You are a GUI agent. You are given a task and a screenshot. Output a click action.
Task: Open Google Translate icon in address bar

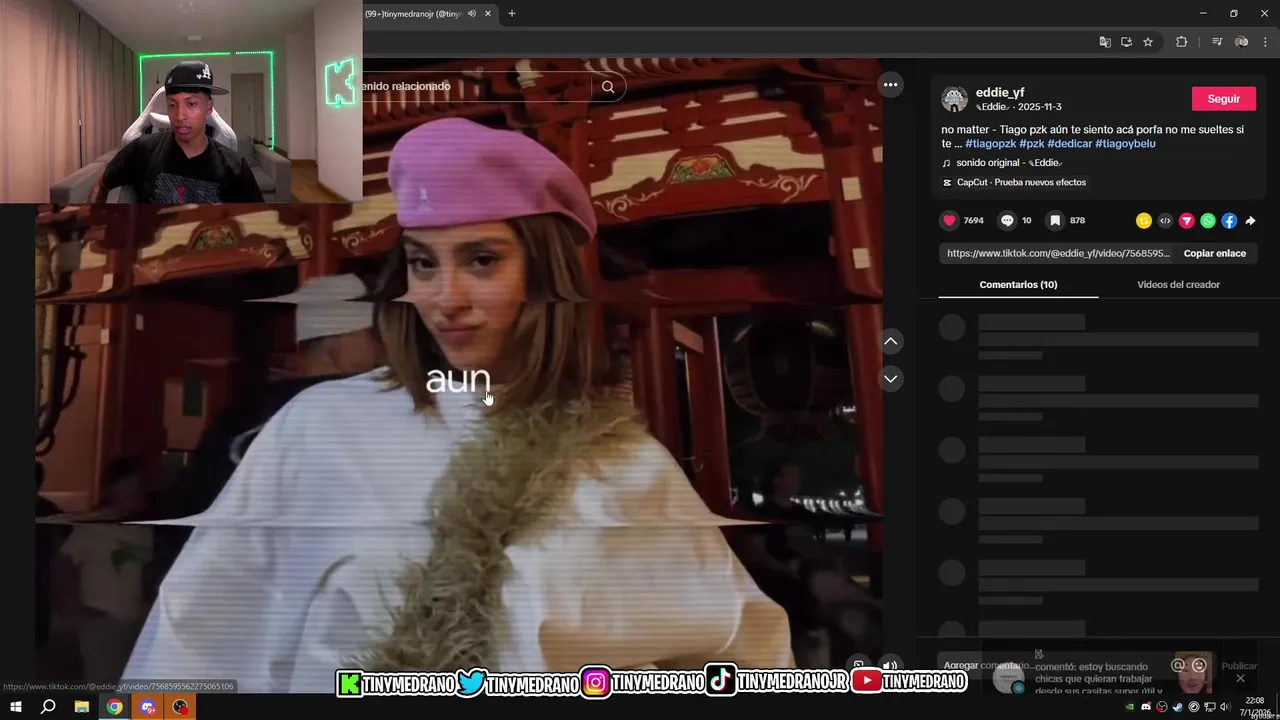tap(1105, 42)
